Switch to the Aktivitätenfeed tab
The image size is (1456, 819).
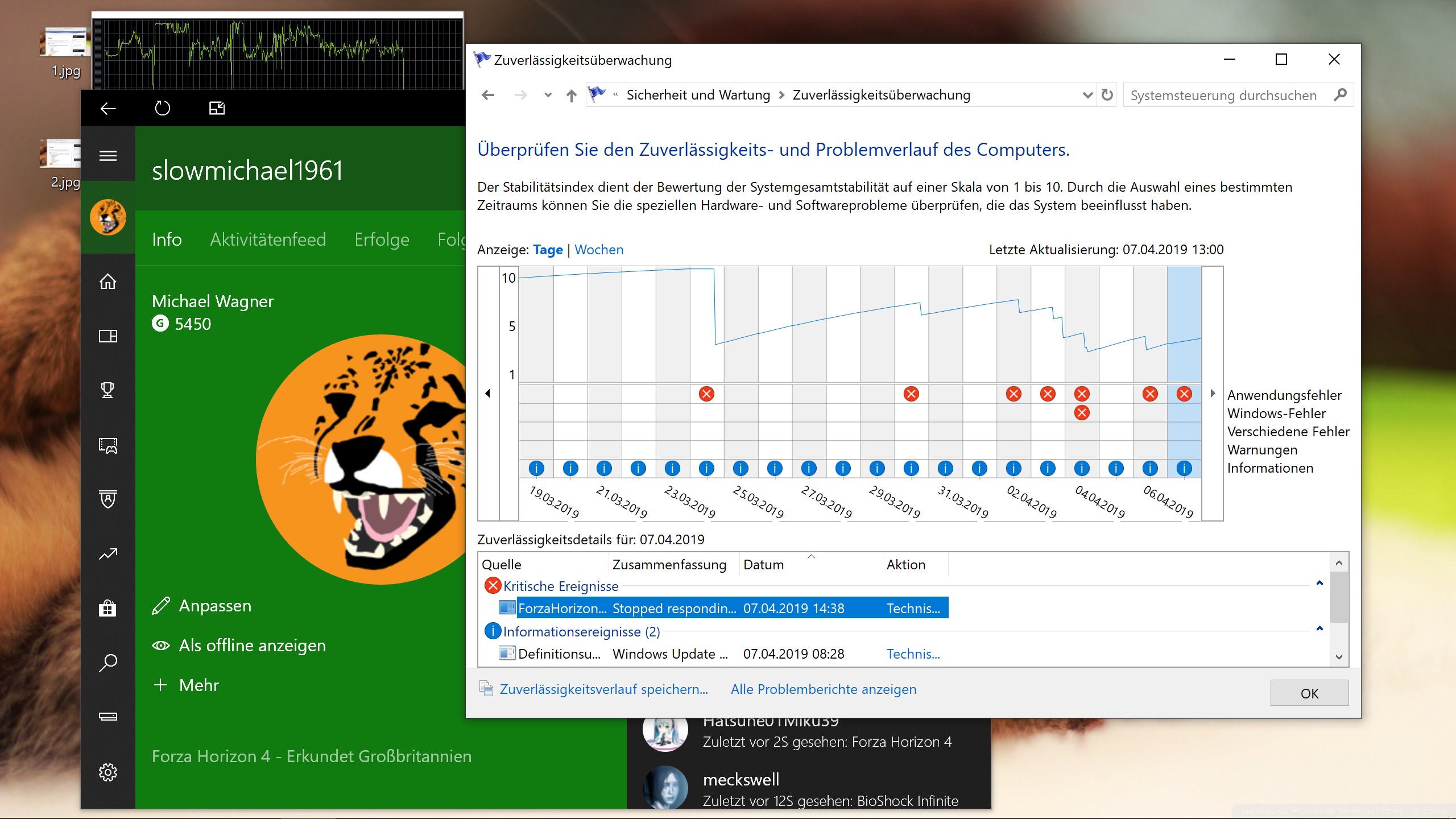pyautogui.click(x=268, y=239)
